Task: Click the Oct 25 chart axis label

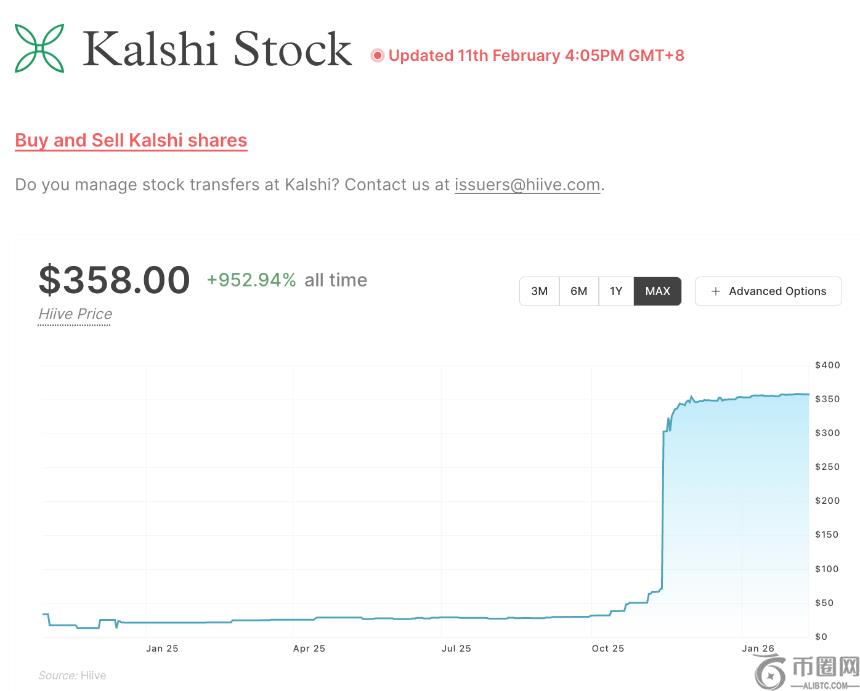Action: click(607, 649)
